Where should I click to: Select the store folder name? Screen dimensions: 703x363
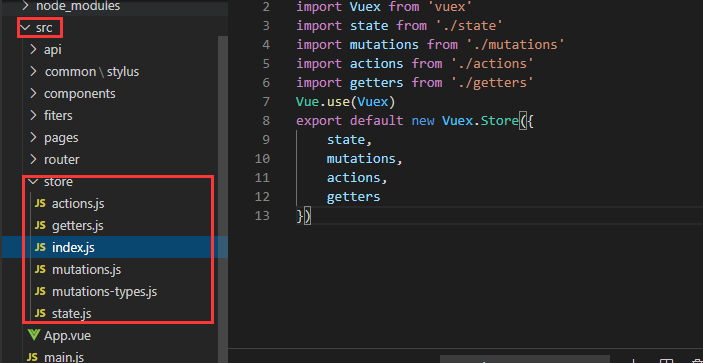58,182
